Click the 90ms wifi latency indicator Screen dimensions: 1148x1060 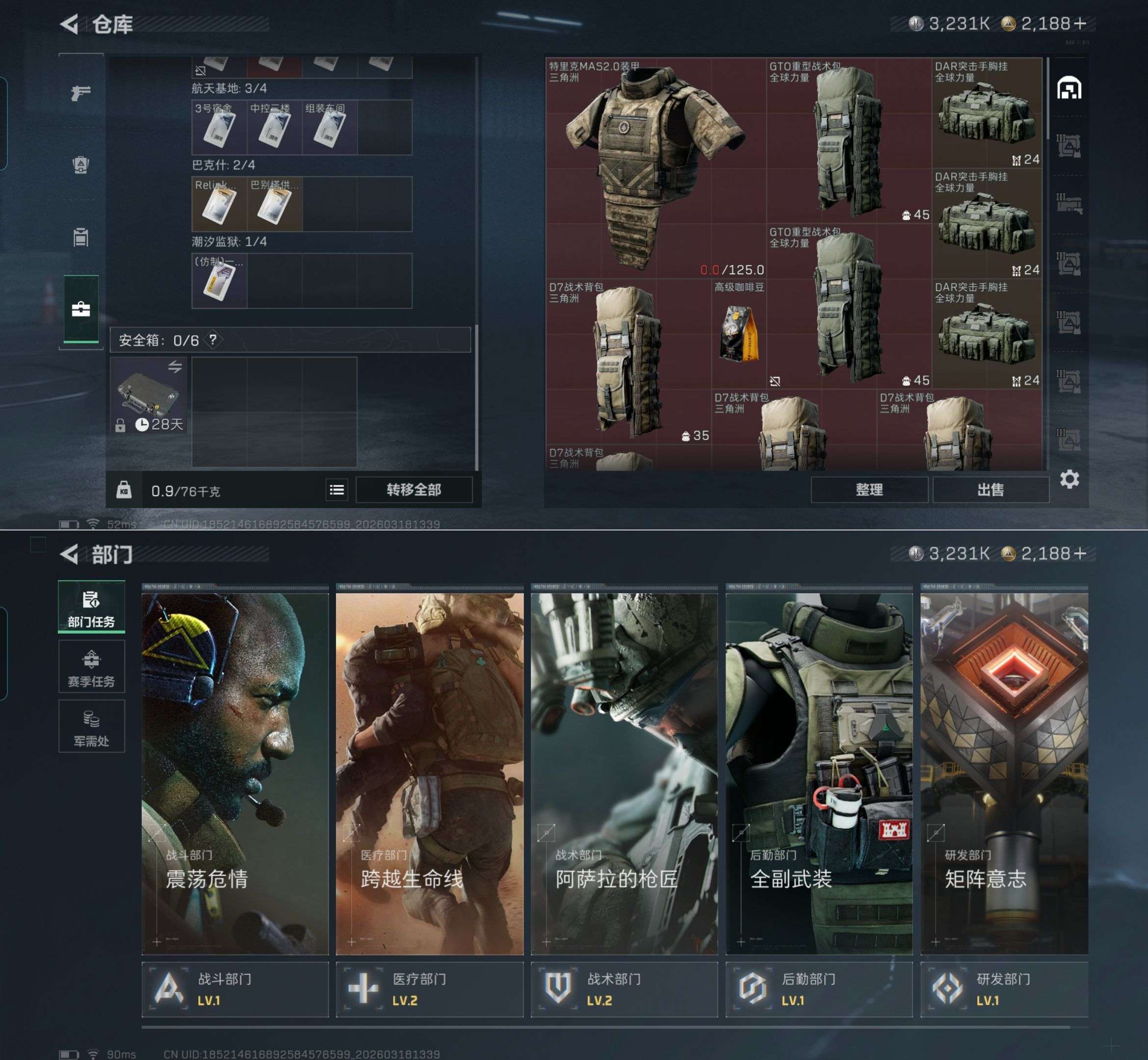tap(111, 1054)
